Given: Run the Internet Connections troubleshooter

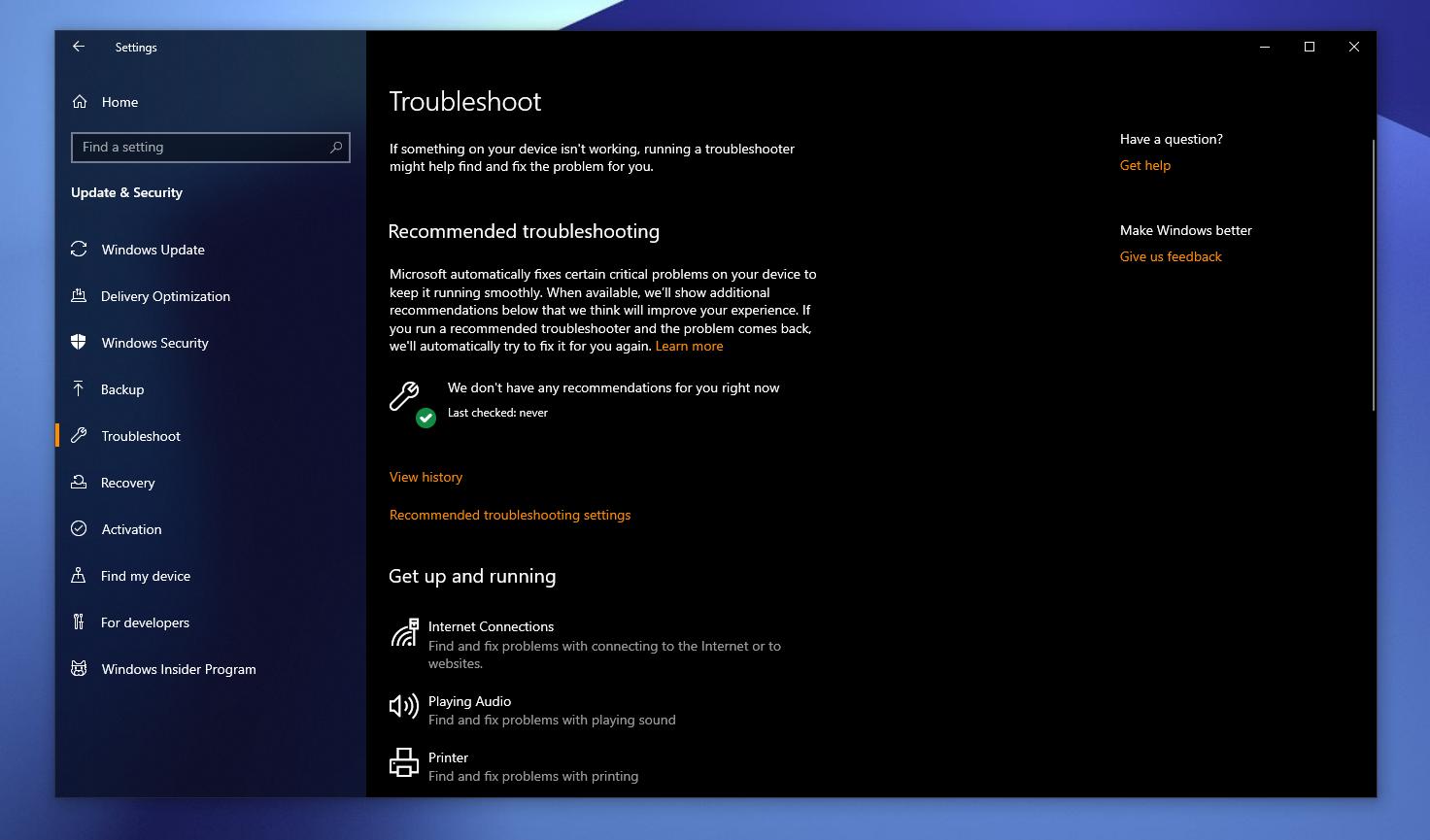Looking at the screenshot, I should pos(602,645).
